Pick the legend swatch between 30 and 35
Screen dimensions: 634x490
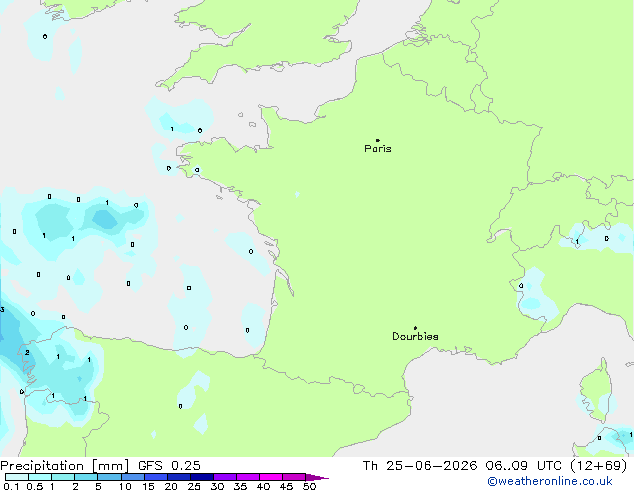(x=224, y=477)
